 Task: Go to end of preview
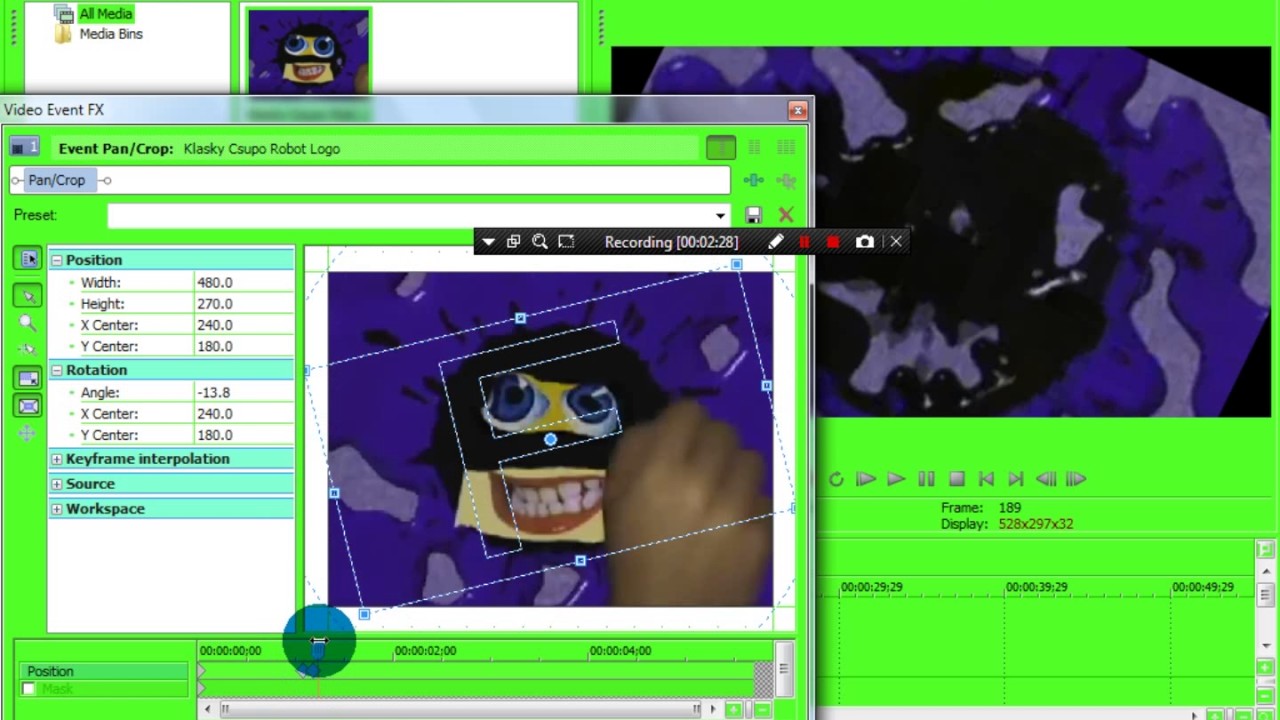click(1016, 479)
